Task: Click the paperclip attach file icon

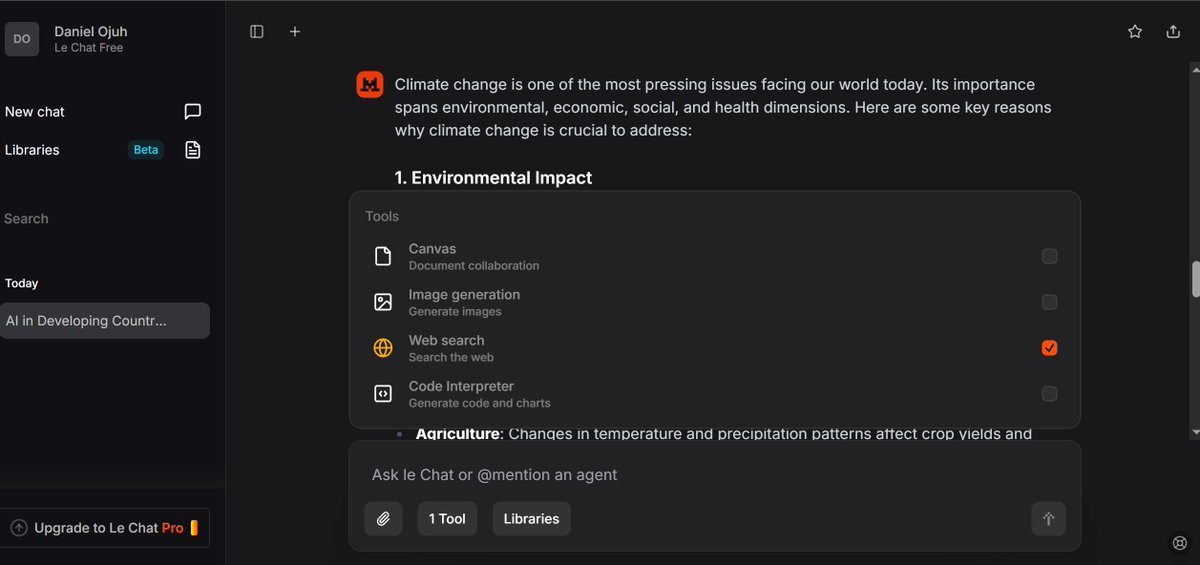Action: pos(383,519)
